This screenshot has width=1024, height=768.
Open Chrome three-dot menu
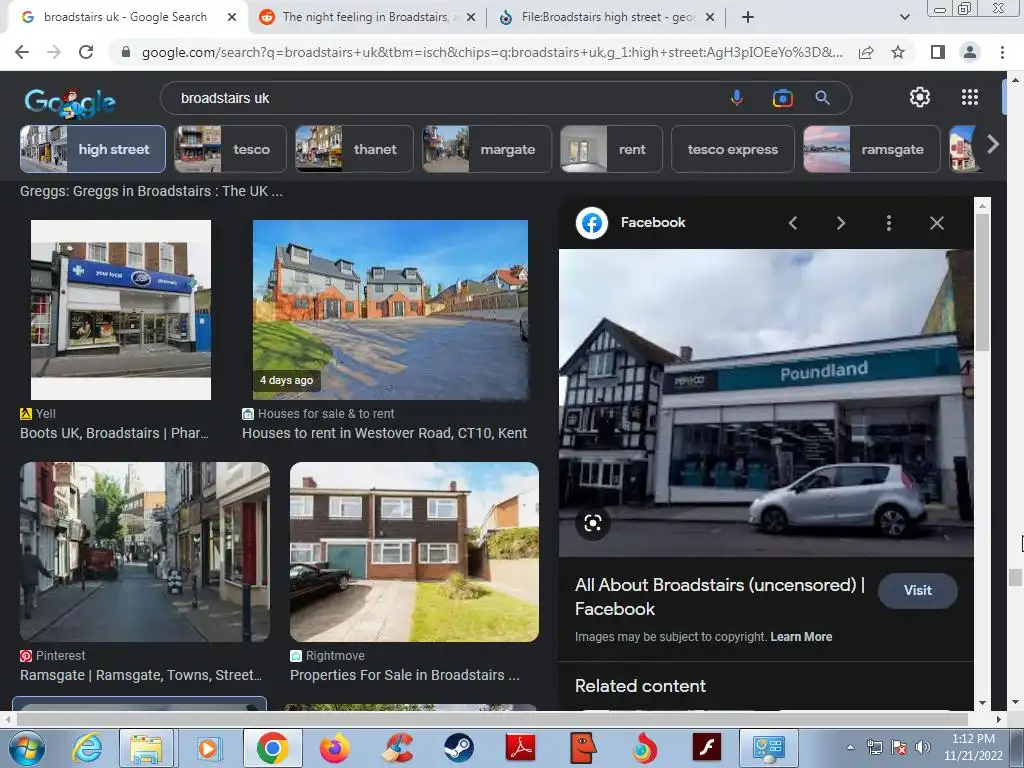1002,52
